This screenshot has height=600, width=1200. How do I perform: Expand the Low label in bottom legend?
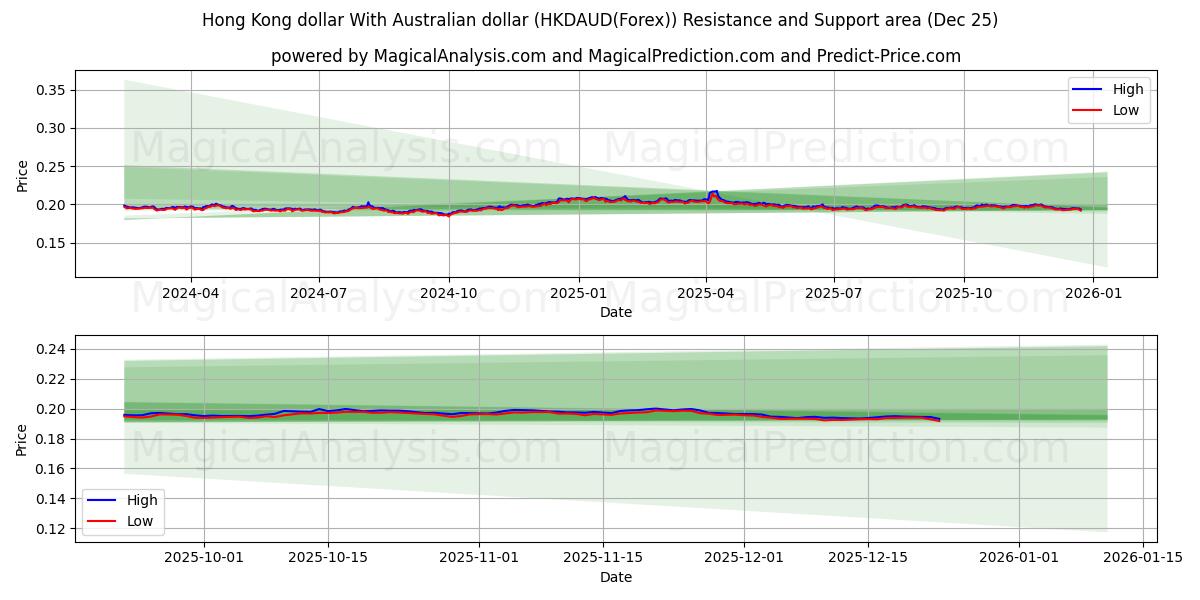[x=139, y=521]
